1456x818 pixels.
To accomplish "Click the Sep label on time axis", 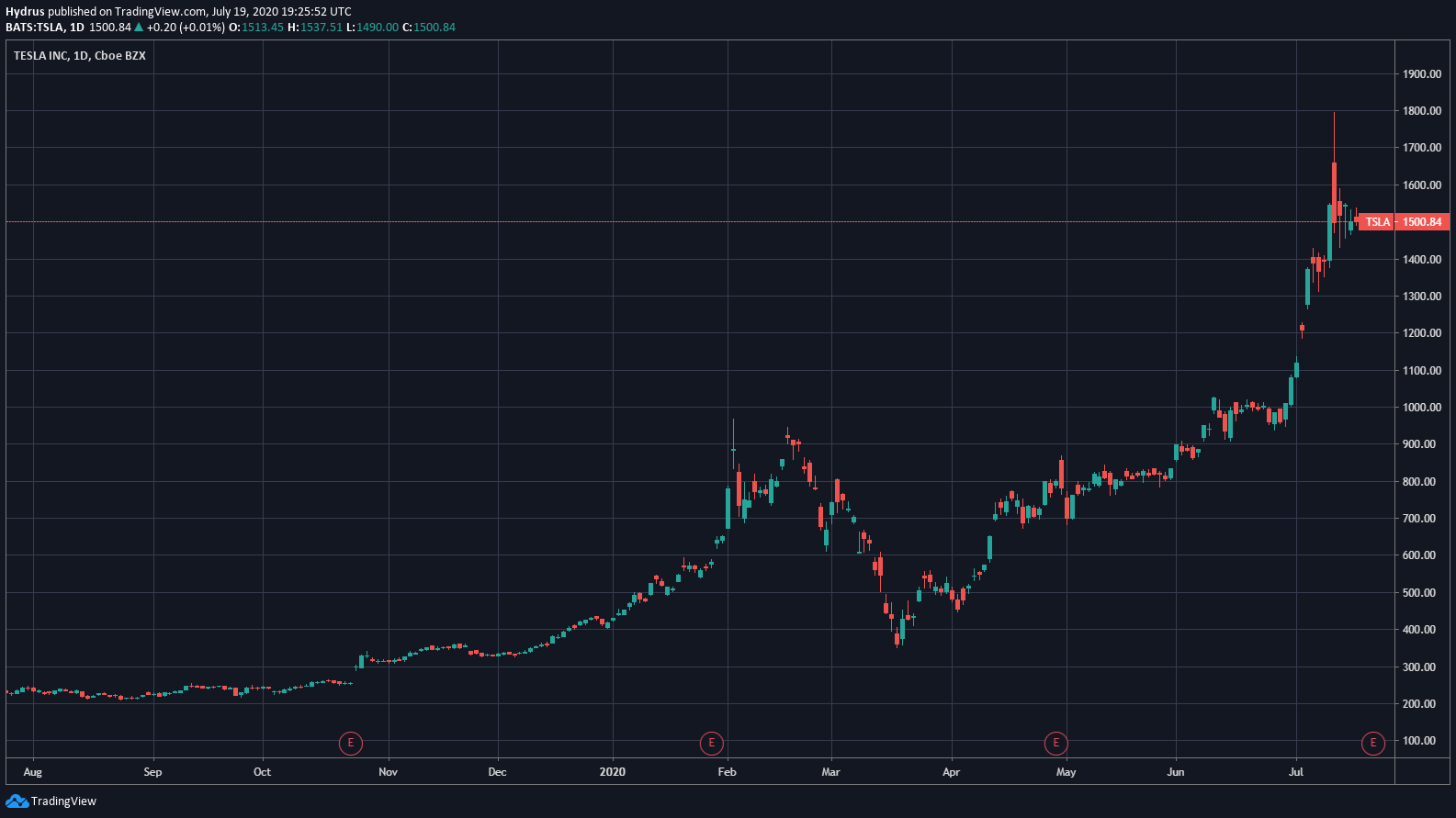I will tap(152, 772).
